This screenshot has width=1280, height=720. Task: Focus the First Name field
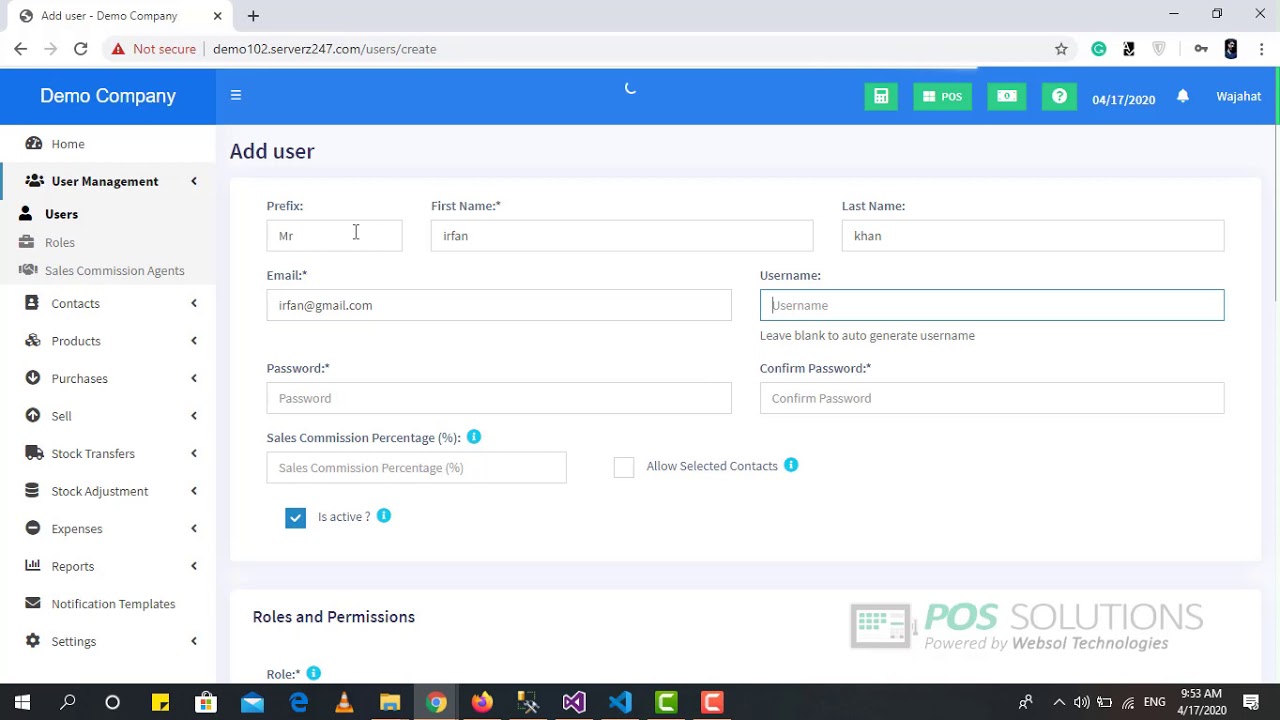622,236
